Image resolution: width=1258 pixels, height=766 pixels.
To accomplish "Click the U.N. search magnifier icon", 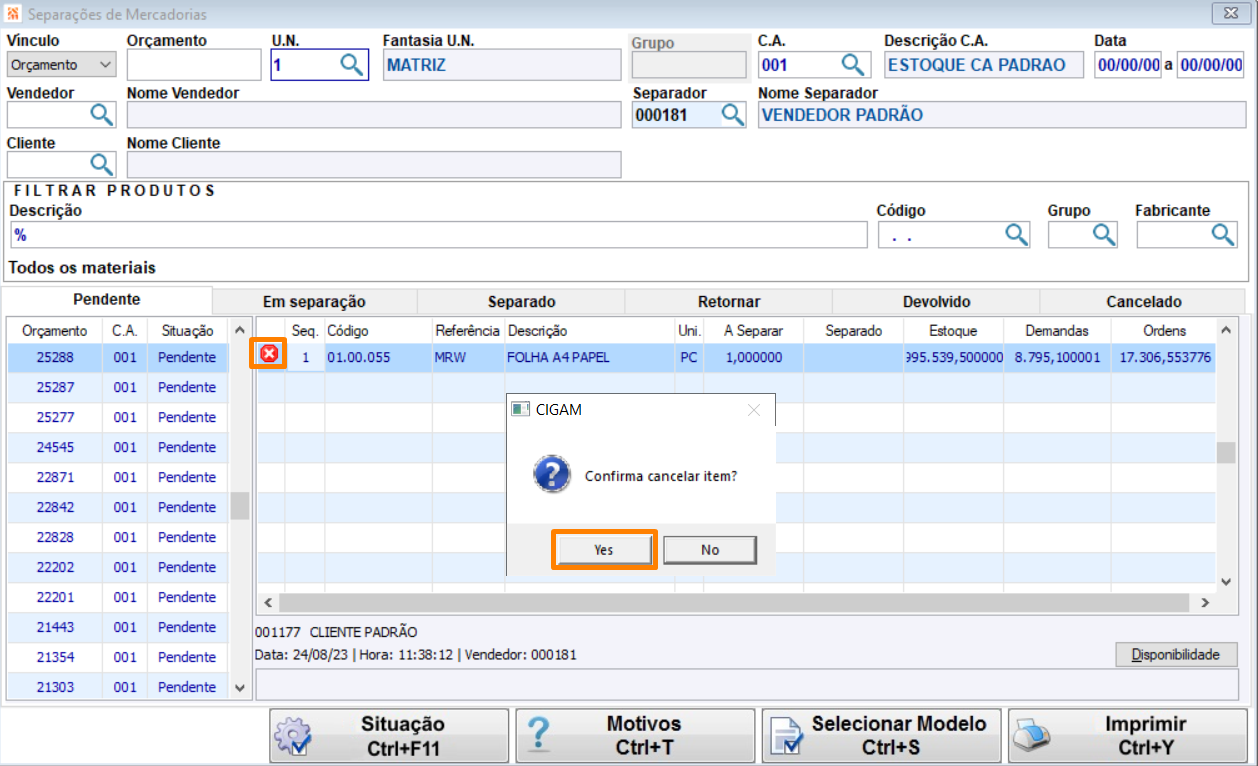I will tap(352, 65).
